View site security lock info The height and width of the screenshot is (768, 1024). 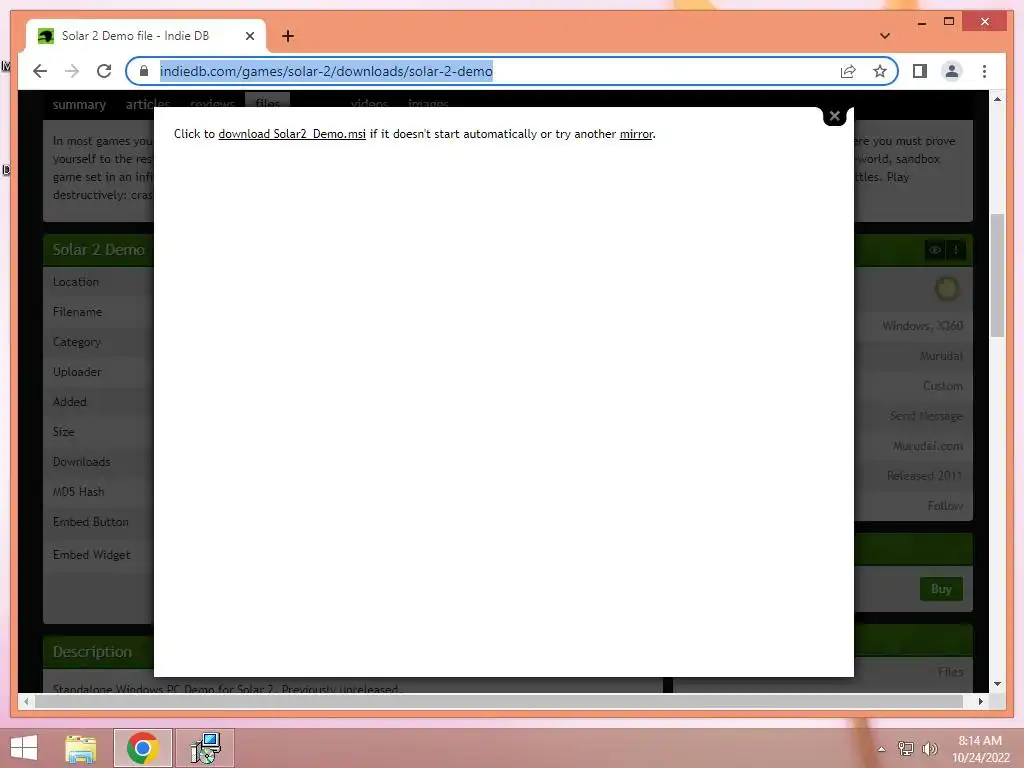(144, 71)
